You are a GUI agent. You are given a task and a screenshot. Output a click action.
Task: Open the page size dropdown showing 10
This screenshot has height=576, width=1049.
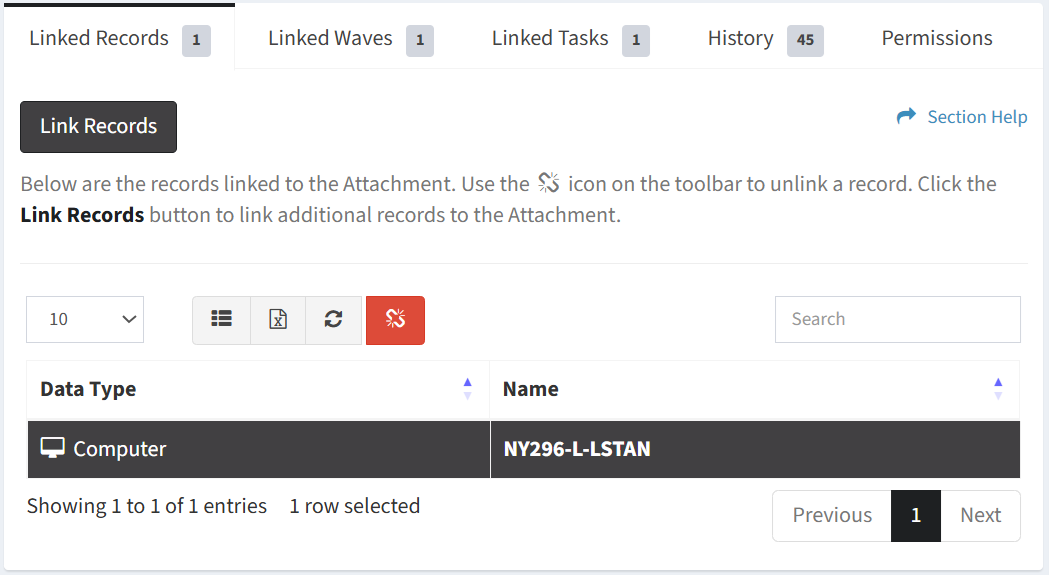coord(85,319)
